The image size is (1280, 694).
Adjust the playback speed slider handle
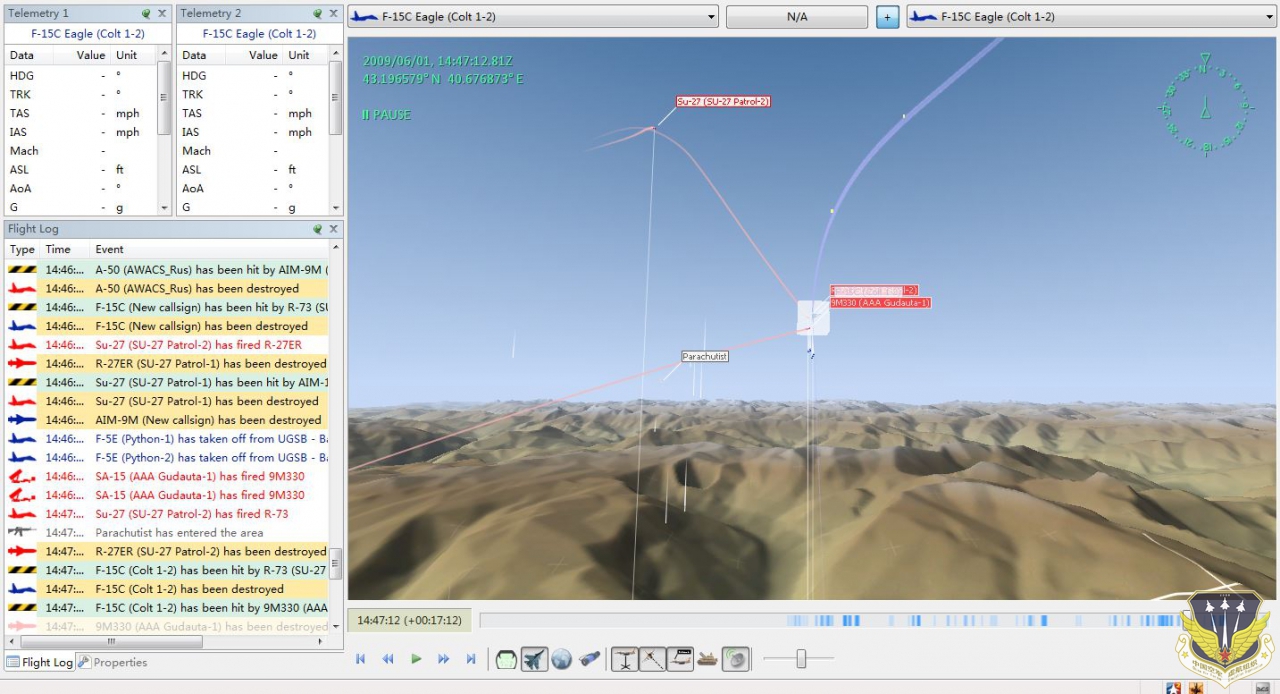click(x=801, y=658)
